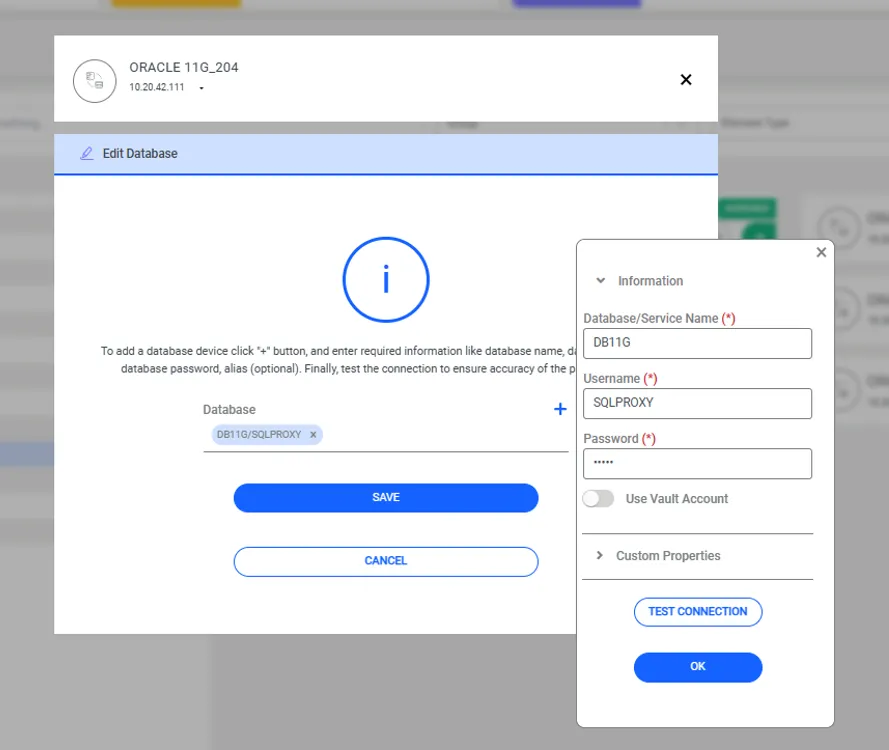Screen dimensions: 889x750
Task: Test the database connection
Action: click(697, 612)
